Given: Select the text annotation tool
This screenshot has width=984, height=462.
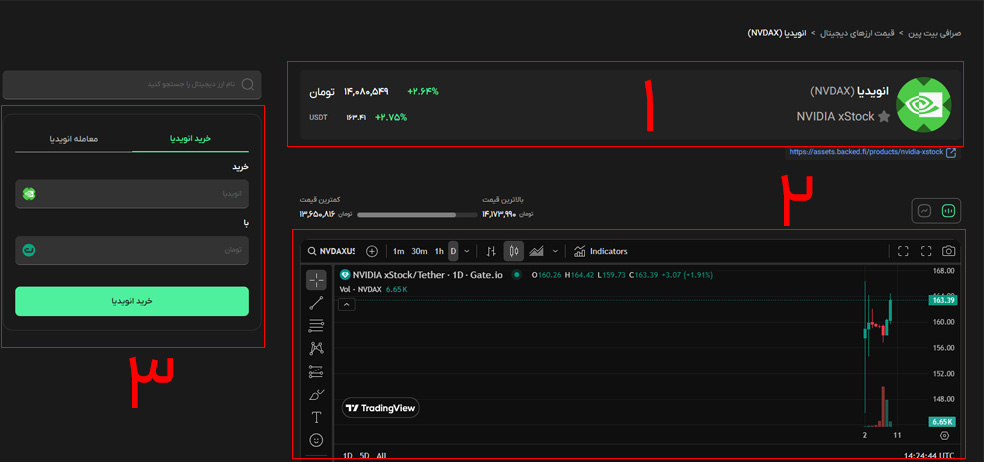Looking at the screenshot, I should click(x=316, y=417).
